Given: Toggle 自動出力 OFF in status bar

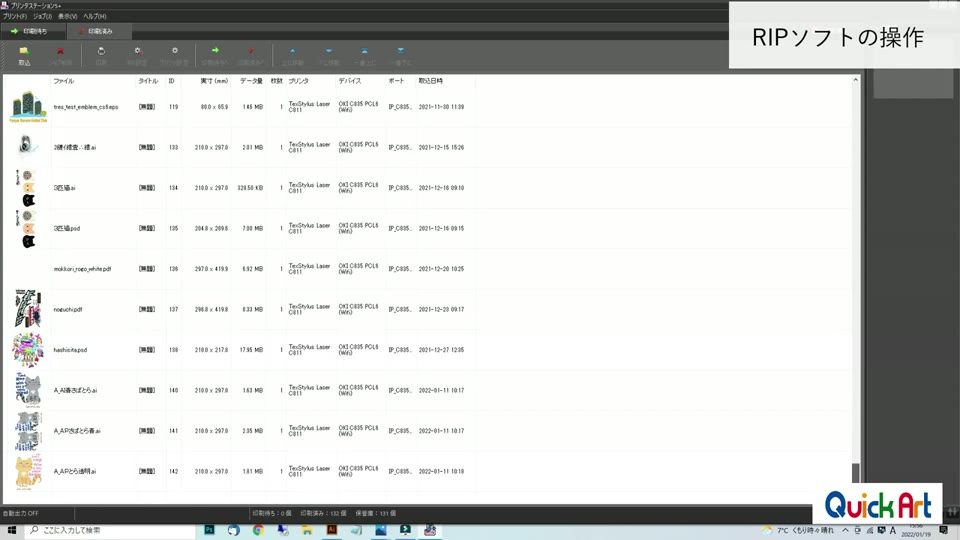Looking at the screenshot, I should point(21,513).
